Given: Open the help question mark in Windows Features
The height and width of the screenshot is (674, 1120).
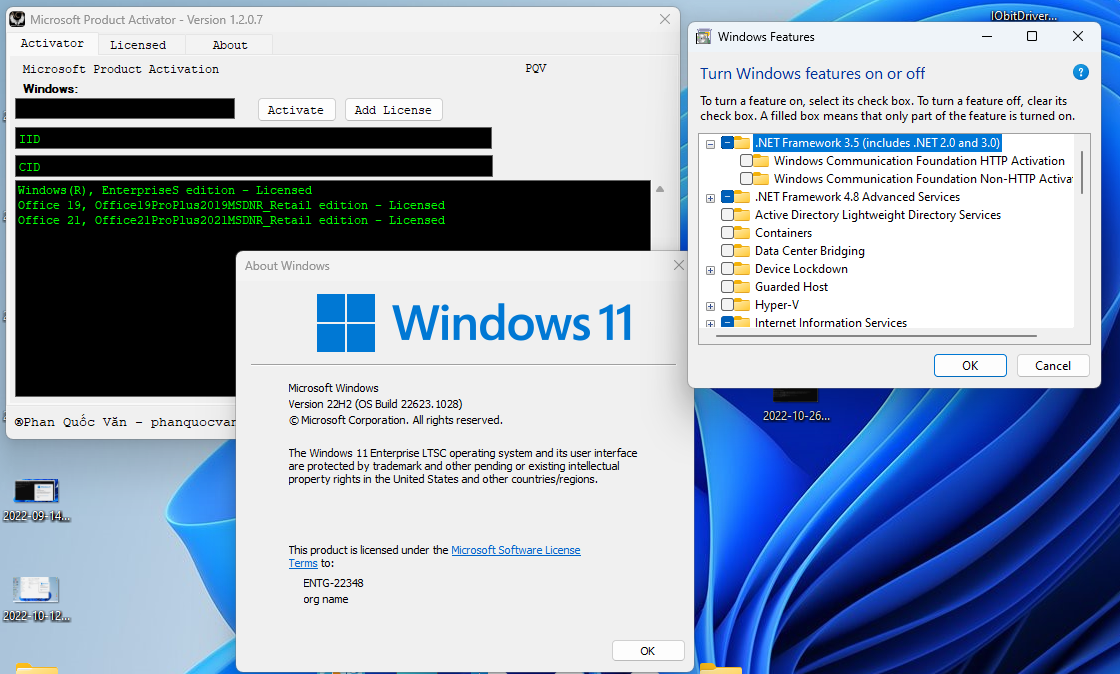Looking at the screenshot, I should [1081, 72].
